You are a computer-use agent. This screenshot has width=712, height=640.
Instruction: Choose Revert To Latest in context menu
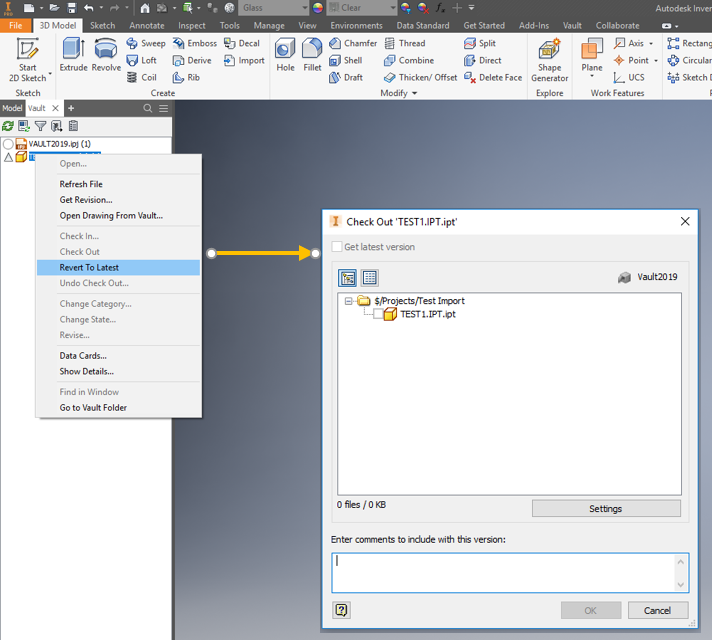click(119, 268)
